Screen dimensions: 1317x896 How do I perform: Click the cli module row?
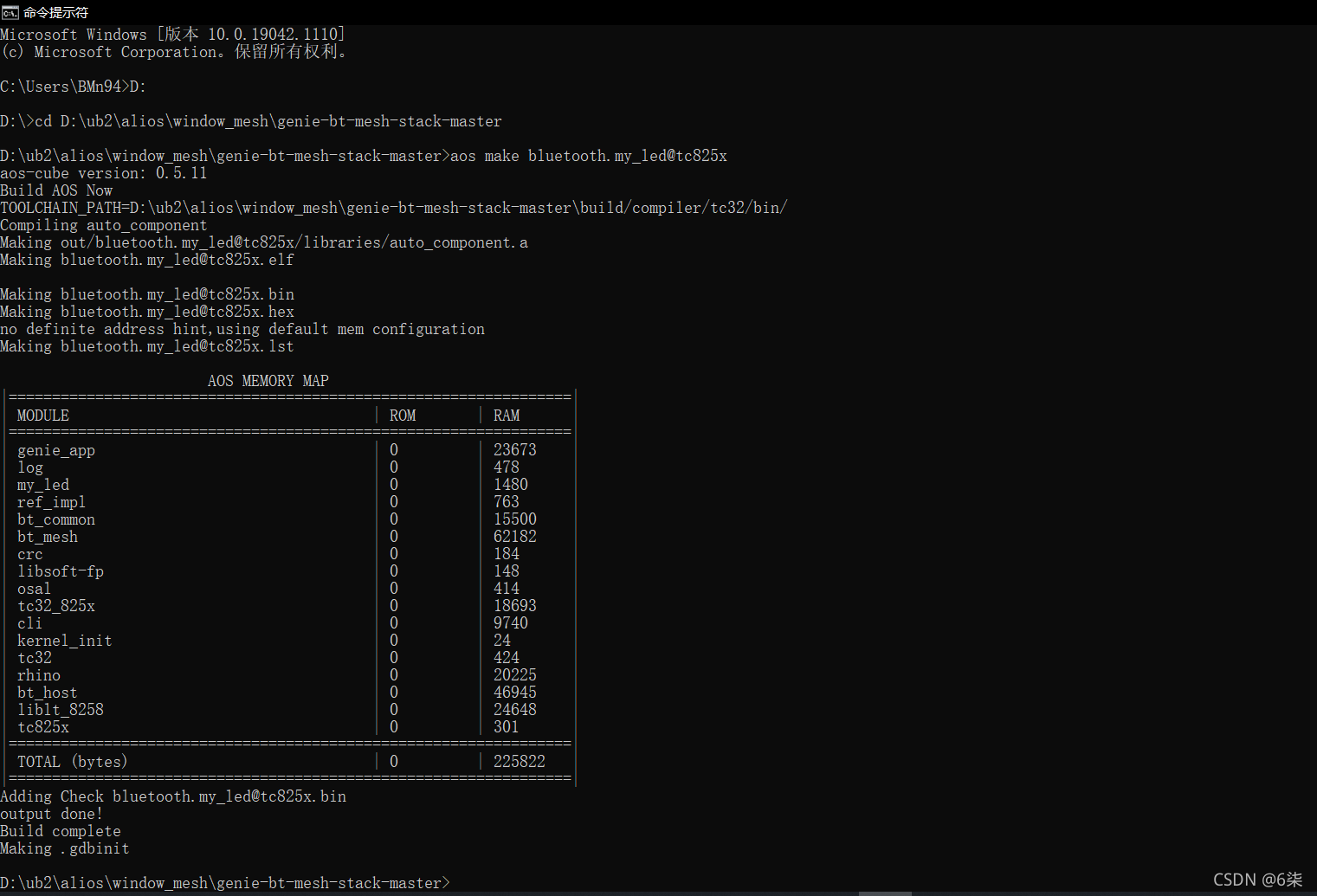pyautogui.click(x=290, y=623)
